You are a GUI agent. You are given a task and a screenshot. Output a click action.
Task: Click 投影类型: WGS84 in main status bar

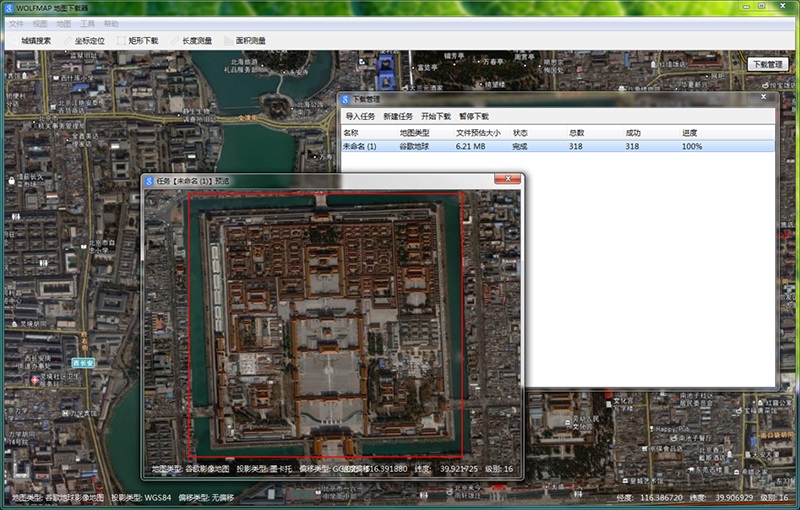[141, 497]
